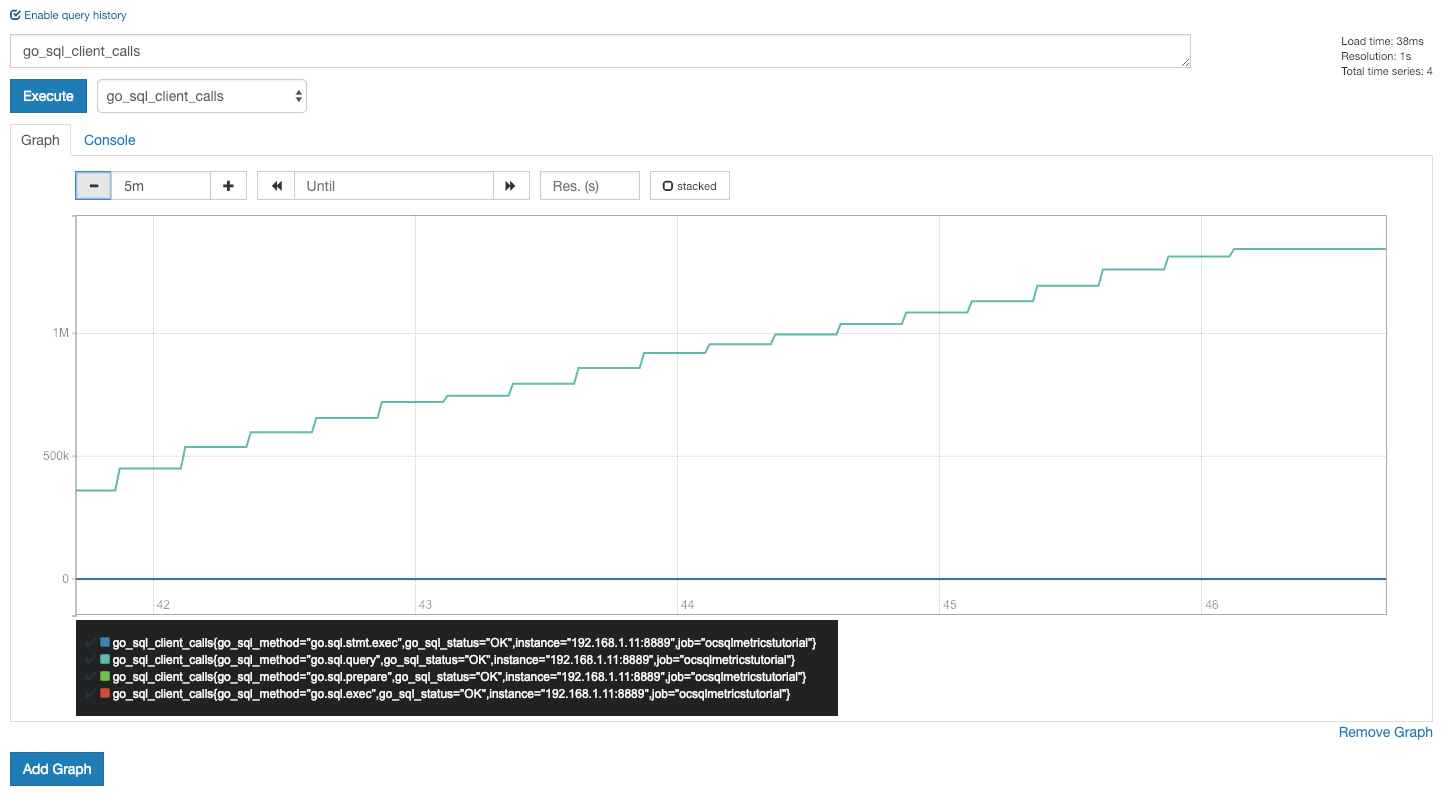Click the red go.sql.exec color swatch
Viewport: 1445px width, 798px height.
coord(105,694)
